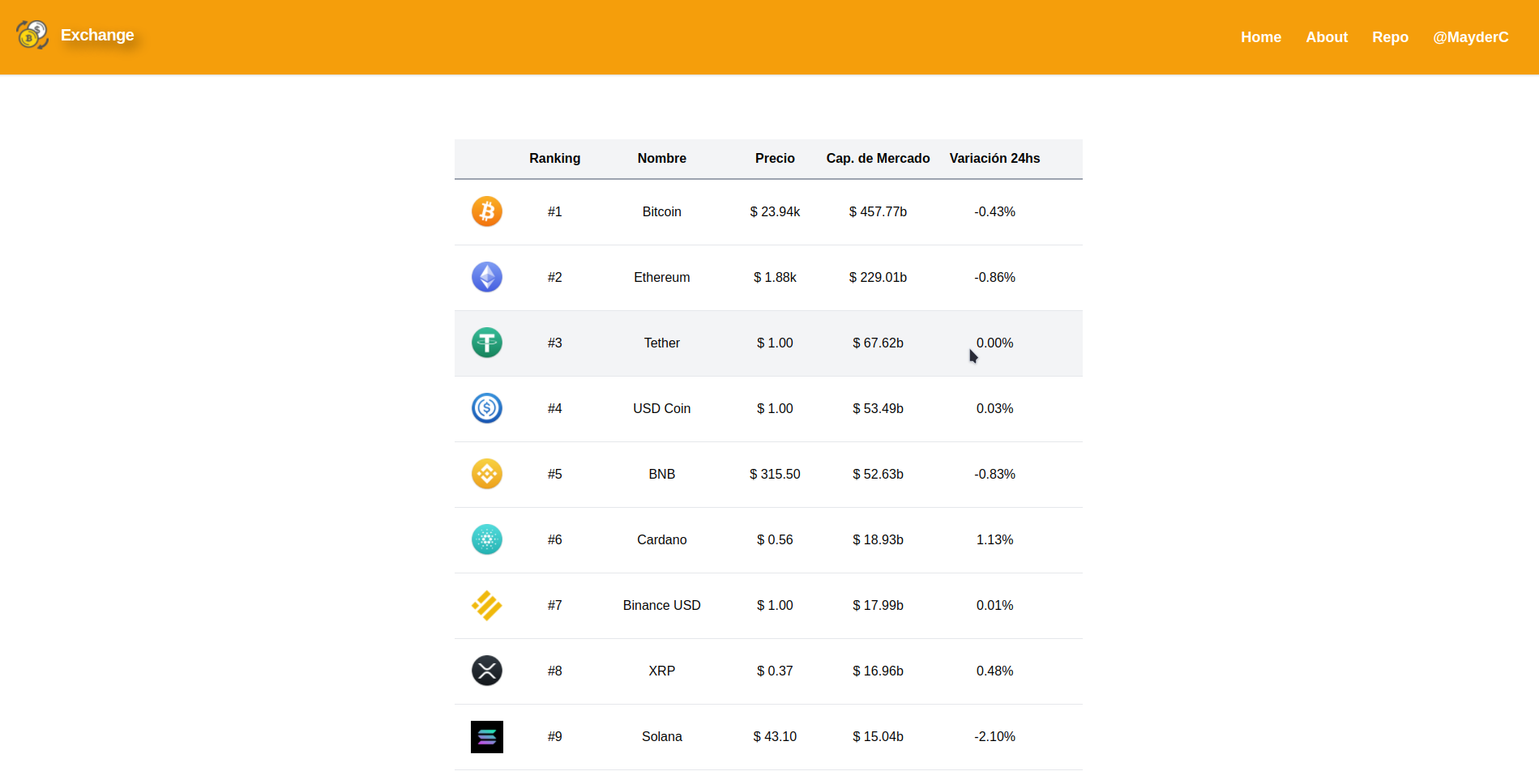Select the Tether name cell
The height and width of the screenshot is (784, 1539).
pyautogui.click(x=662, y=343)
